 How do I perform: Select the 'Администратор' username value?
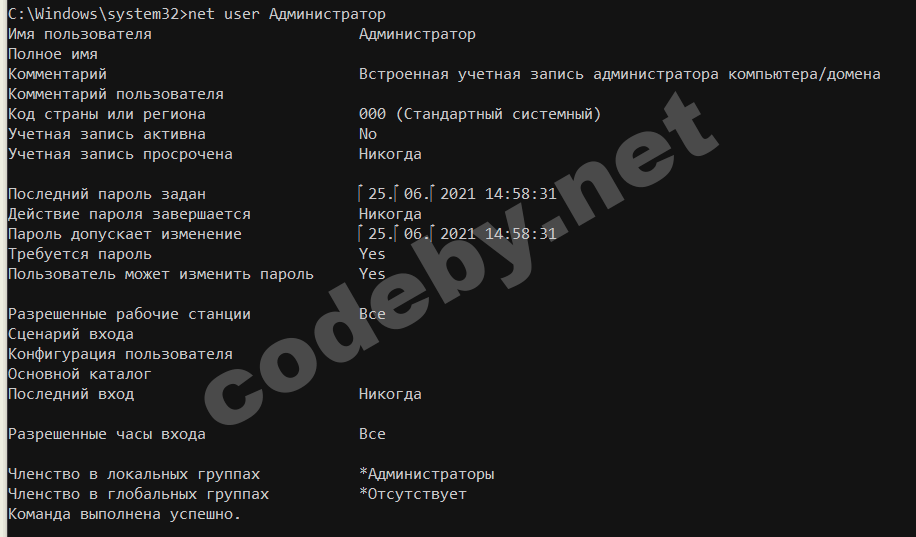coord(417,34)
